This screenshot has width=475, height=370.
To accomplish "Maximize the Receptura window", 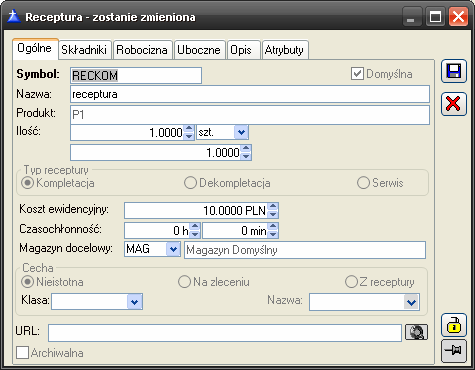I will coord(435,17).
